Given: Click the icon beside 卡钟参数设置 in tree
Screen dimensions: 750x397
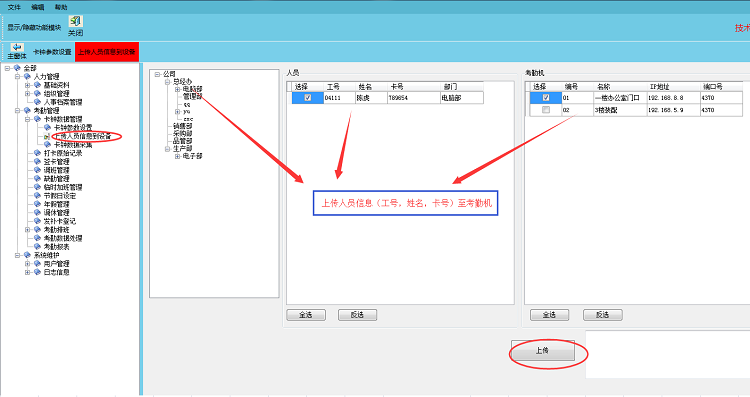Looking at the screenshot, I should point(47,128).
